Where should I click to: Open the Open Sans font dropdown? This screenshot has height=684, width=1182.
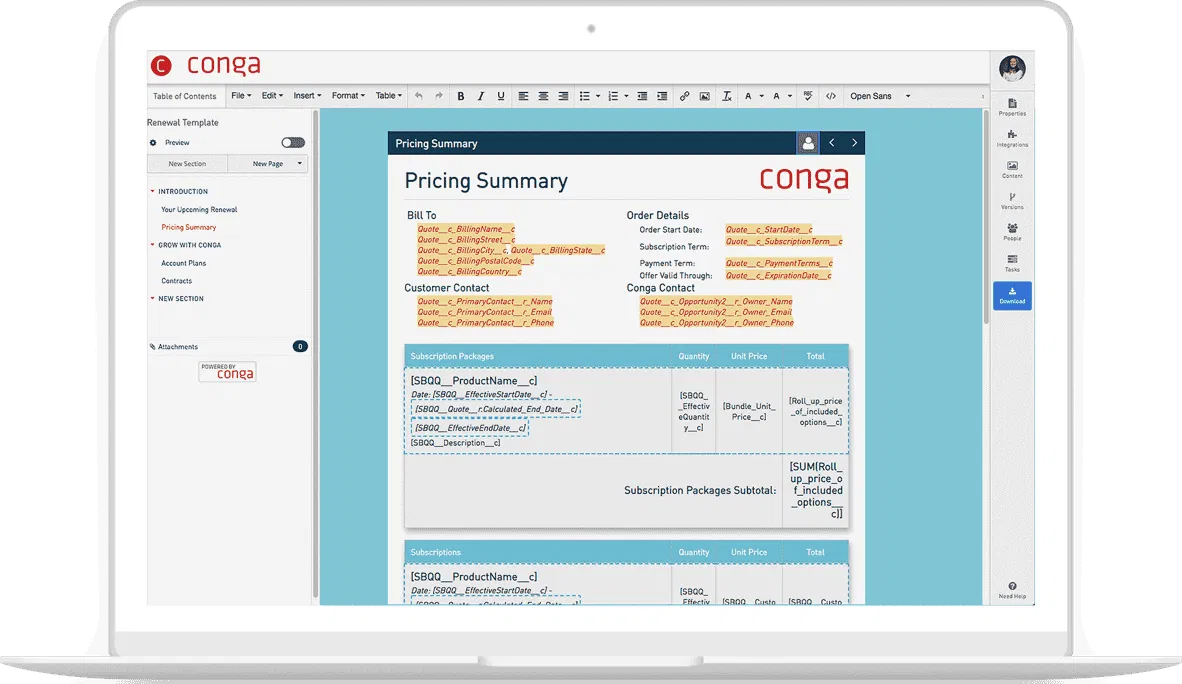(880, 97)
